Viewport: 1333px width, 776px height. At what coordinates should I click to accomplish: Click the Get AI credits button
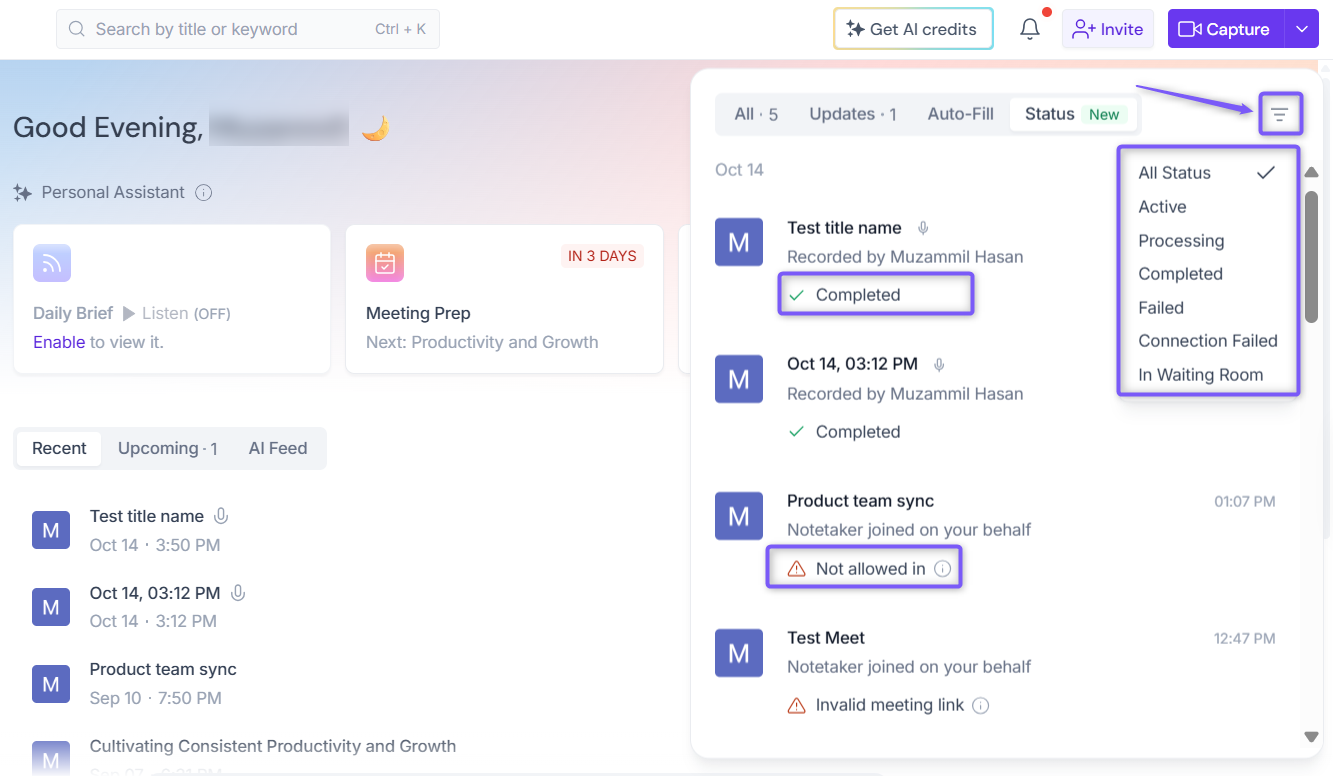tap(913, 29)
